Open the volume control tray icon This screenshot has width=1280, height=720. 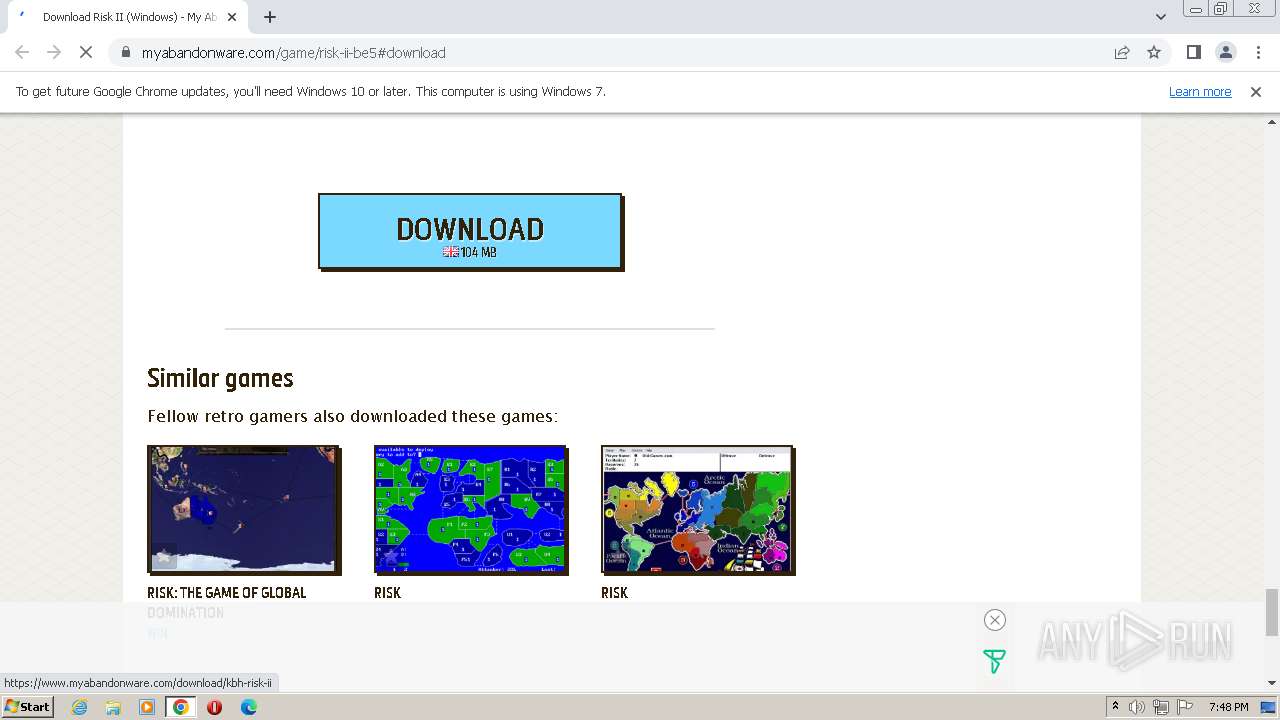pos(1137,707)
